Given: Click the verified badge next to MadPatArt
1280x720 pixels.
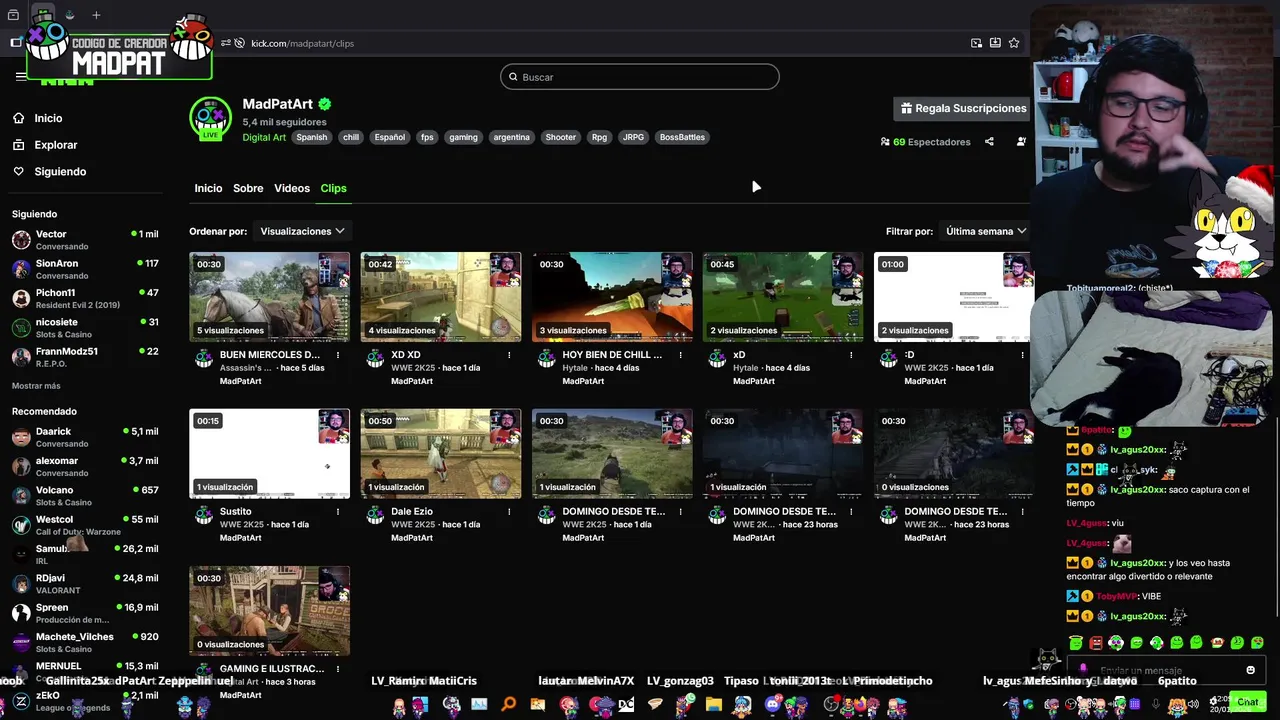Looking at the screenshot, I should click(325, 104).
